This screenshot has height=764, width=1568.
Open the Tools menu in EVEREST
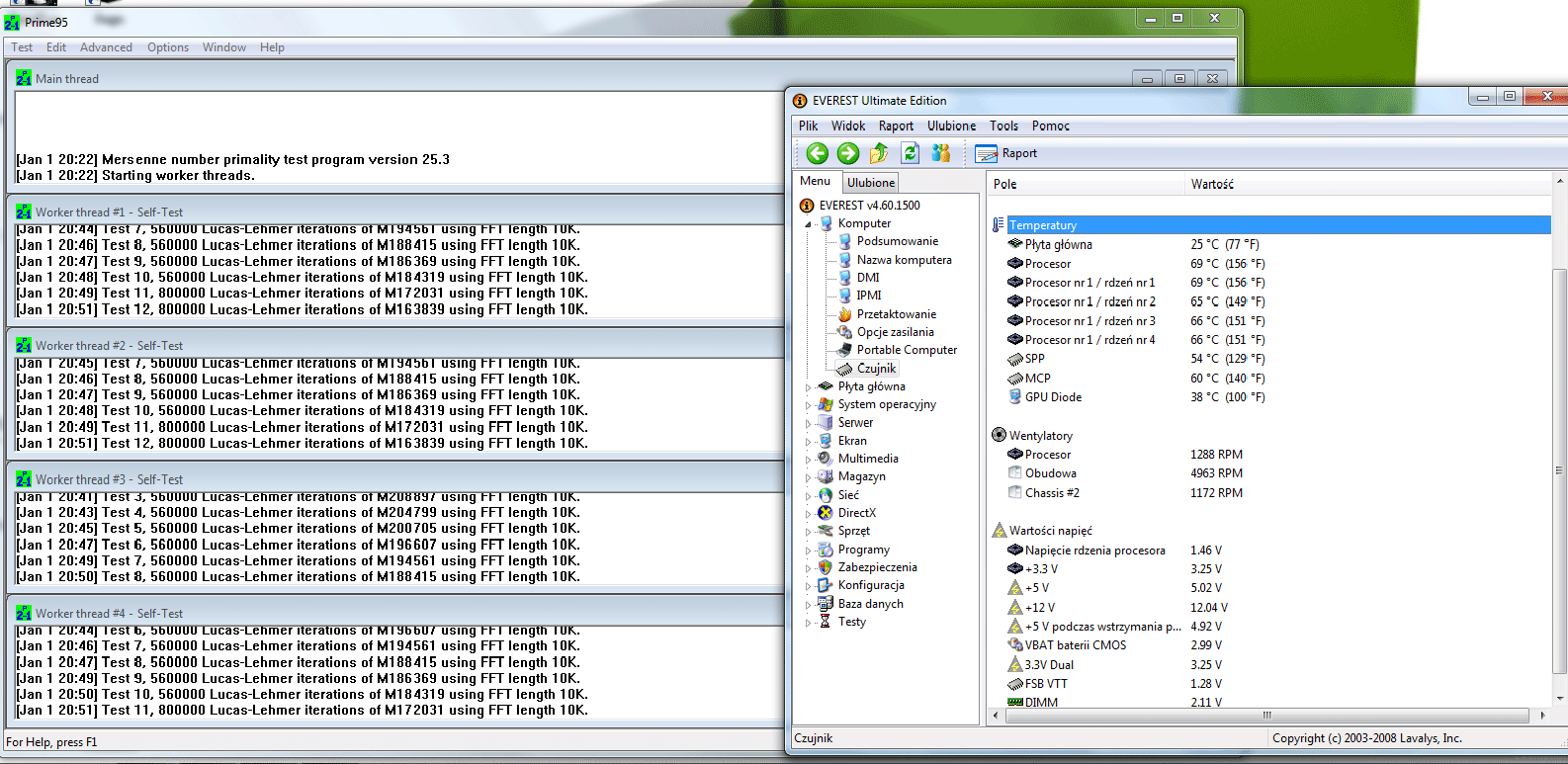point(1003,126)
